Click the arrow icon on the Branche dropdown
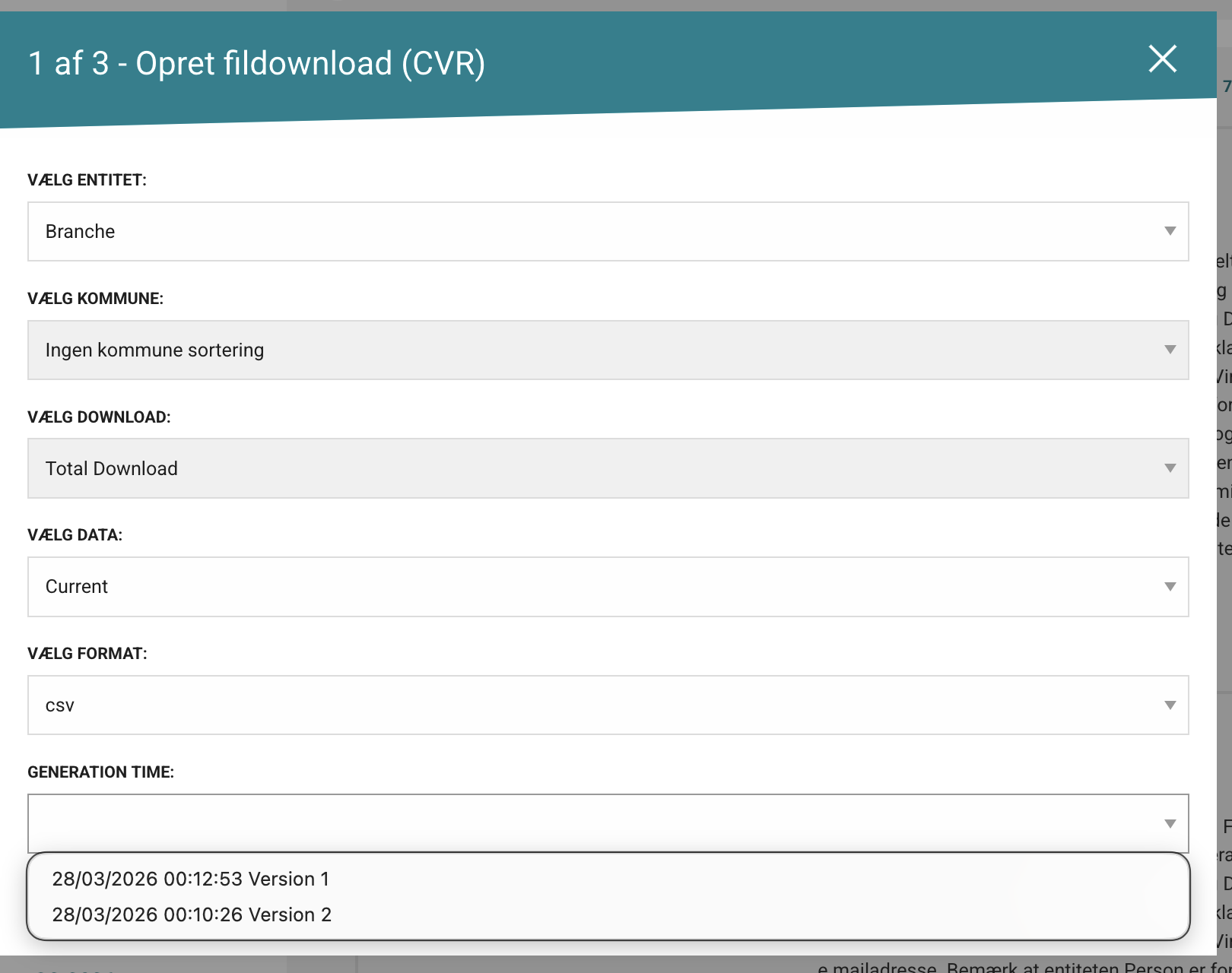 pyautogui.click(x=1170, y=231)
